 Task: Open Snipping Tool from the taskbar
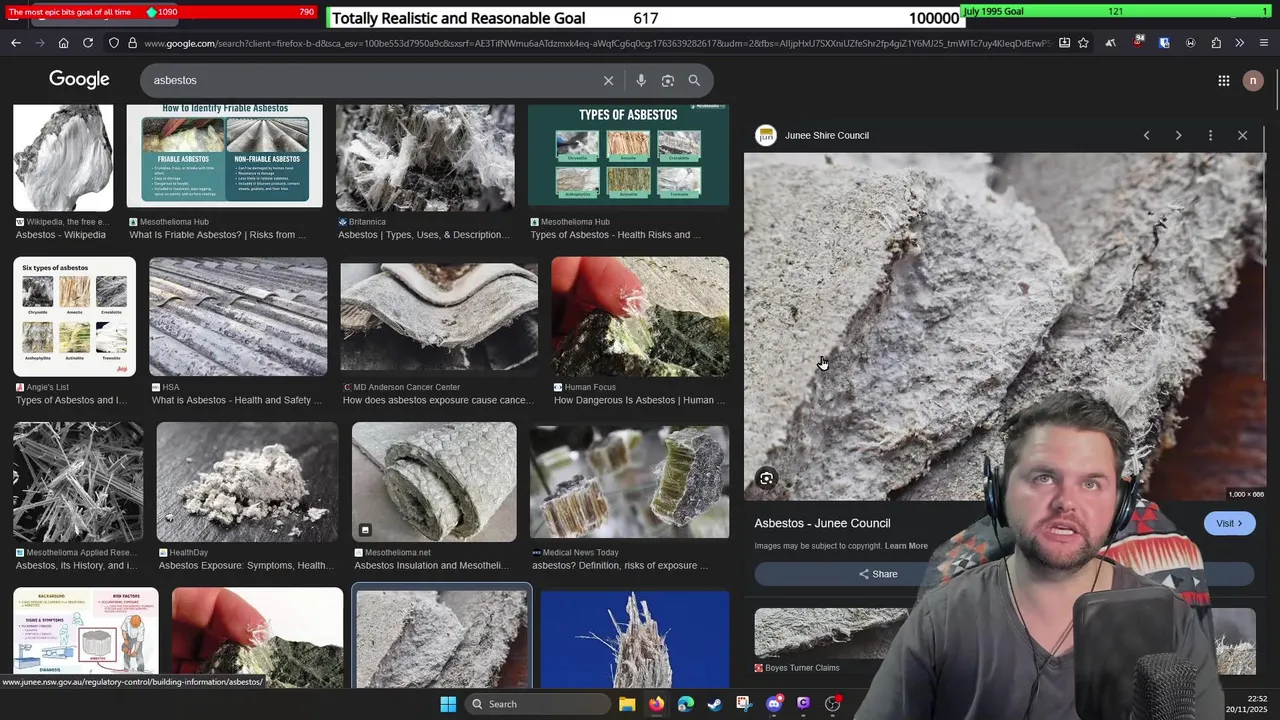tap(744, 704)
